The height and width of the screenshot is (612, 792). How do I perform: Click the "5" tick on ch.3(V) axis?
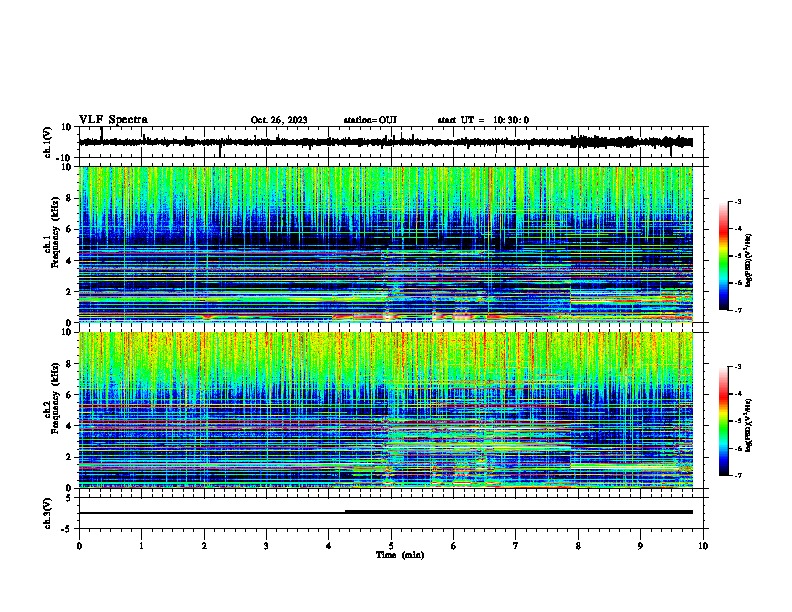click(x=69, y=498)
